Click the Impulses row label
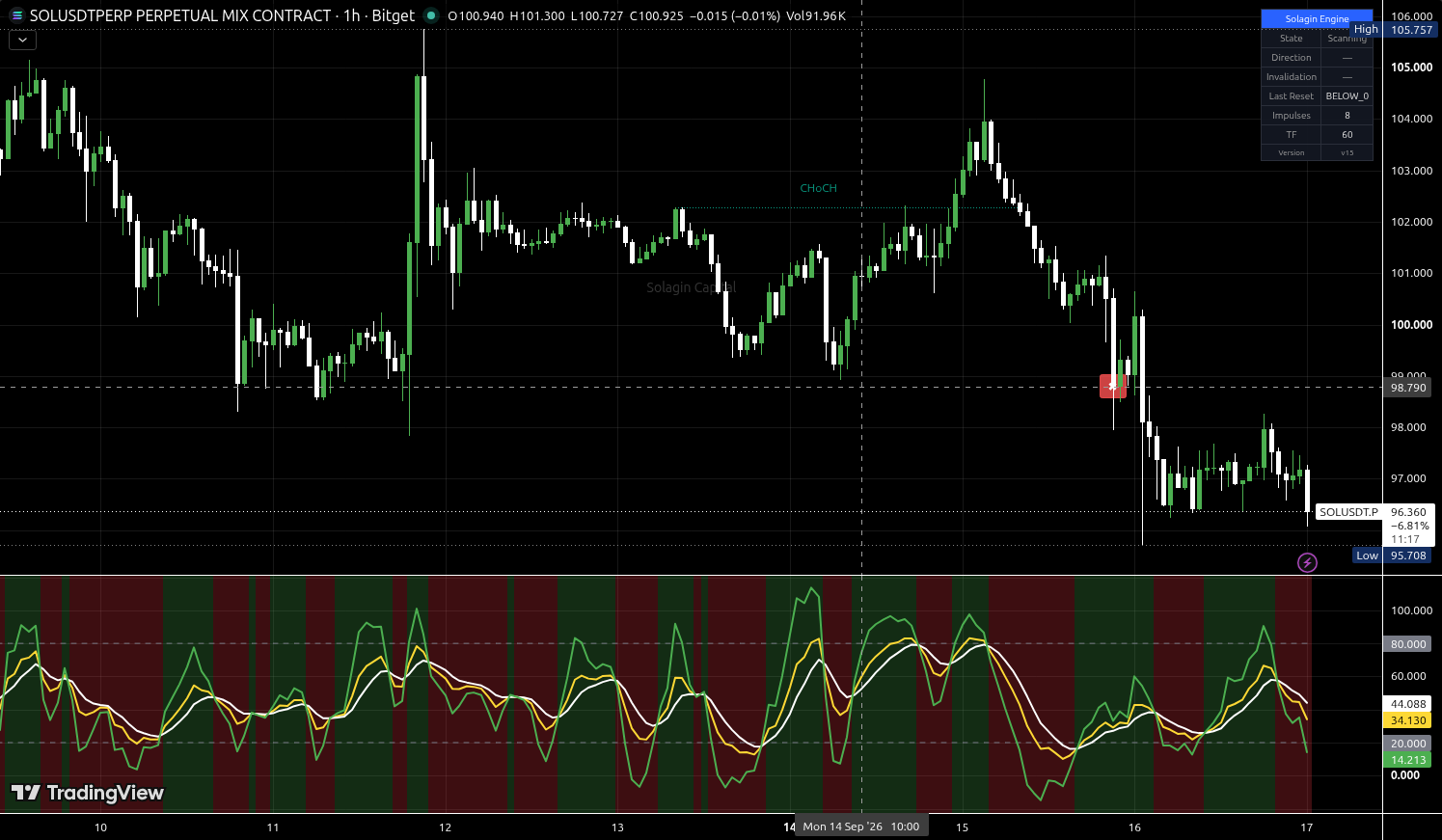The image size is (1442, 840). (1292, 116)
